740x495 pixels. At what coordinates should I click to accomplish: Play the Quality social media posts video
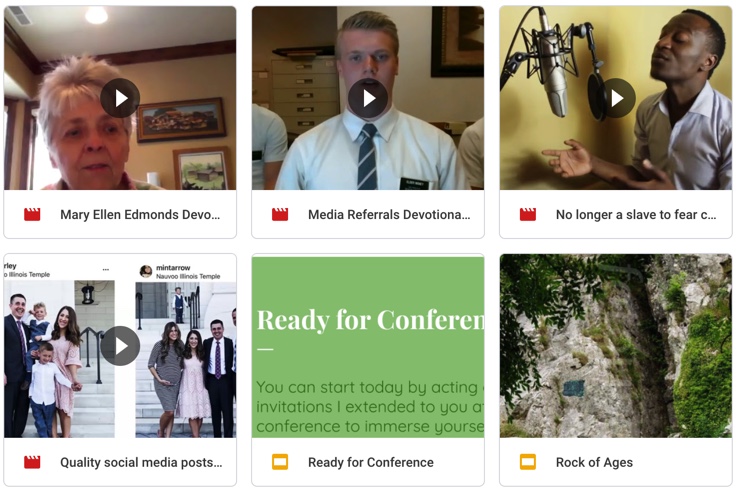click(x=120, y=346)
